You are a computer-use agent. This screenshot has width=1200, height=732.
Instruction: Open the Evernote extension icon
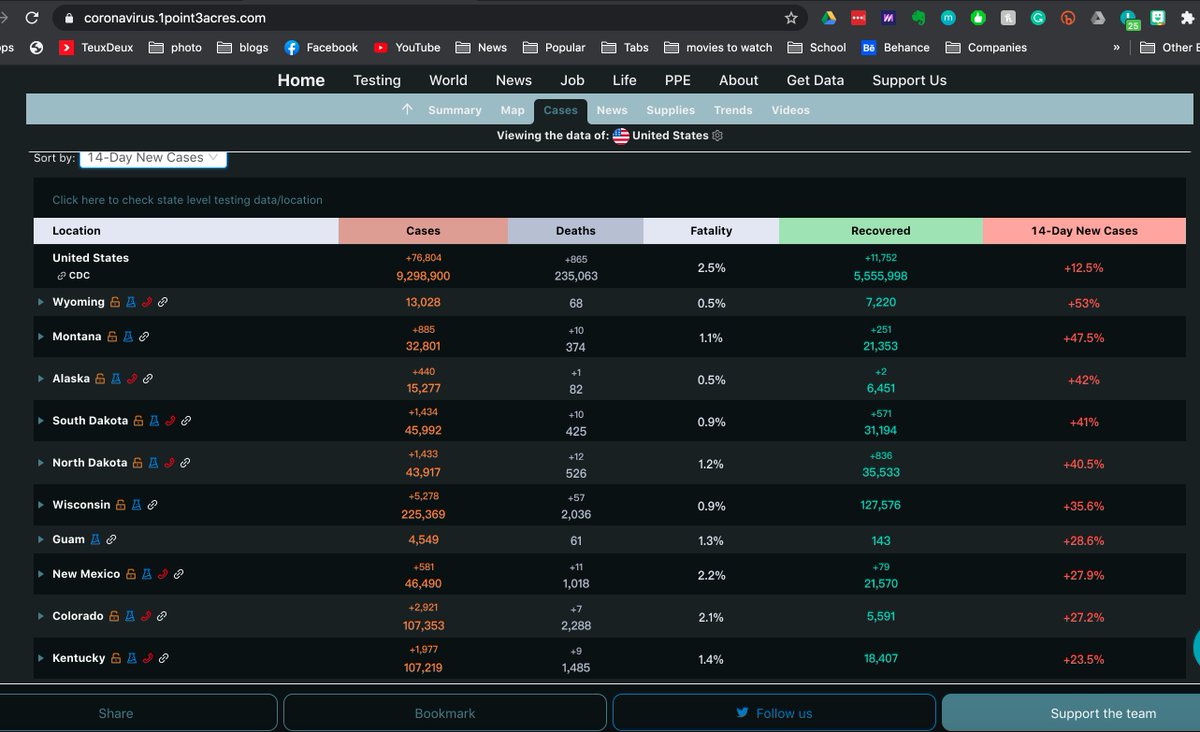coord(918,18)
